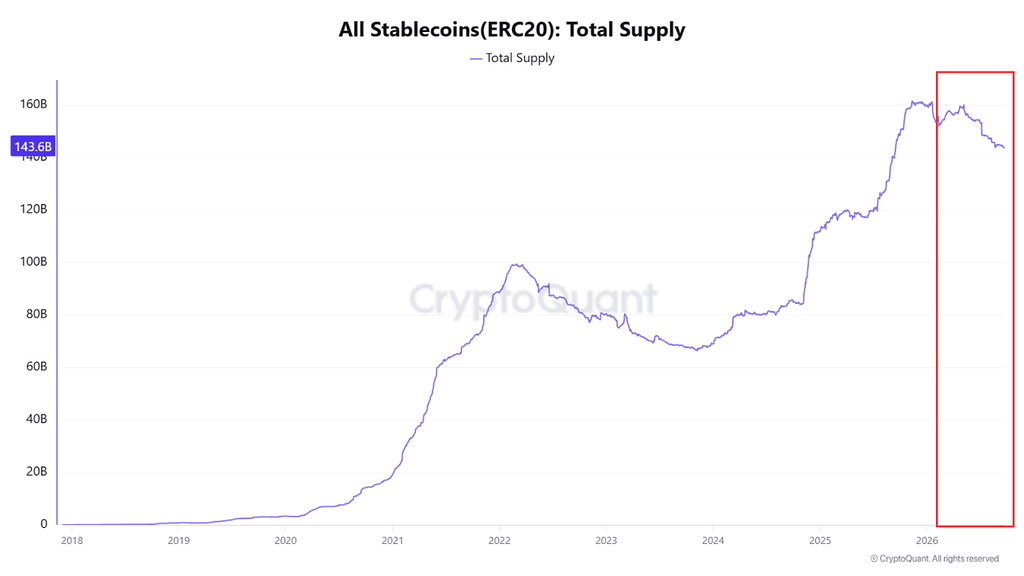The height and width of the screenshot is (576, 1024).
Task: Click the CryptoQuant All rights reserved notice
Action: 935,558
